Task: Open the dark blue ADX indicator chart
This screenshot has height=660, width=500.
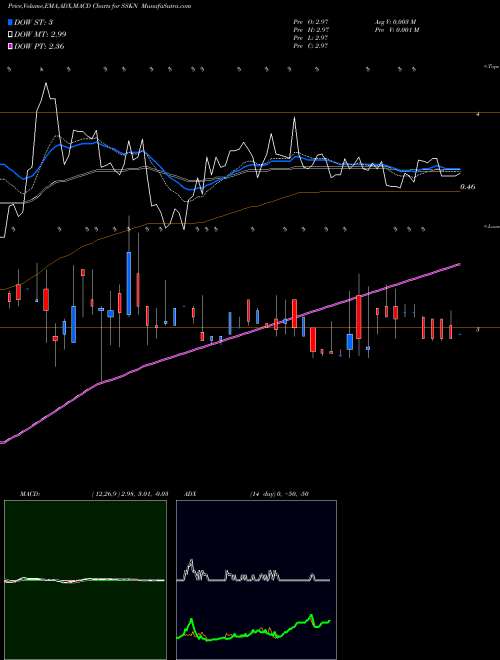Action: pyautogui.click(x=256, y=580)
